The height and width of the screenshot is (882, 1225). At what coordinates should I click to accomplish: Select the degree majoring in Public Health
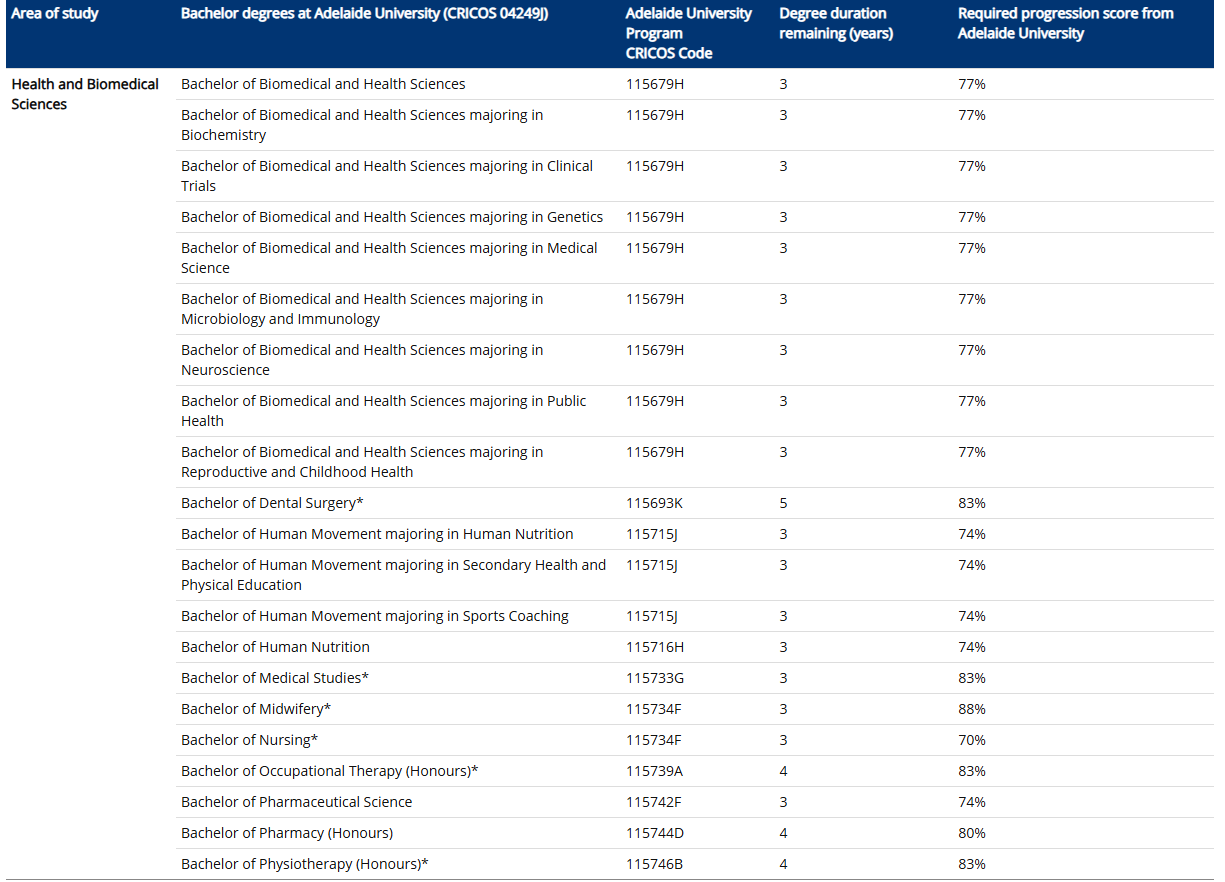[384, 411]
